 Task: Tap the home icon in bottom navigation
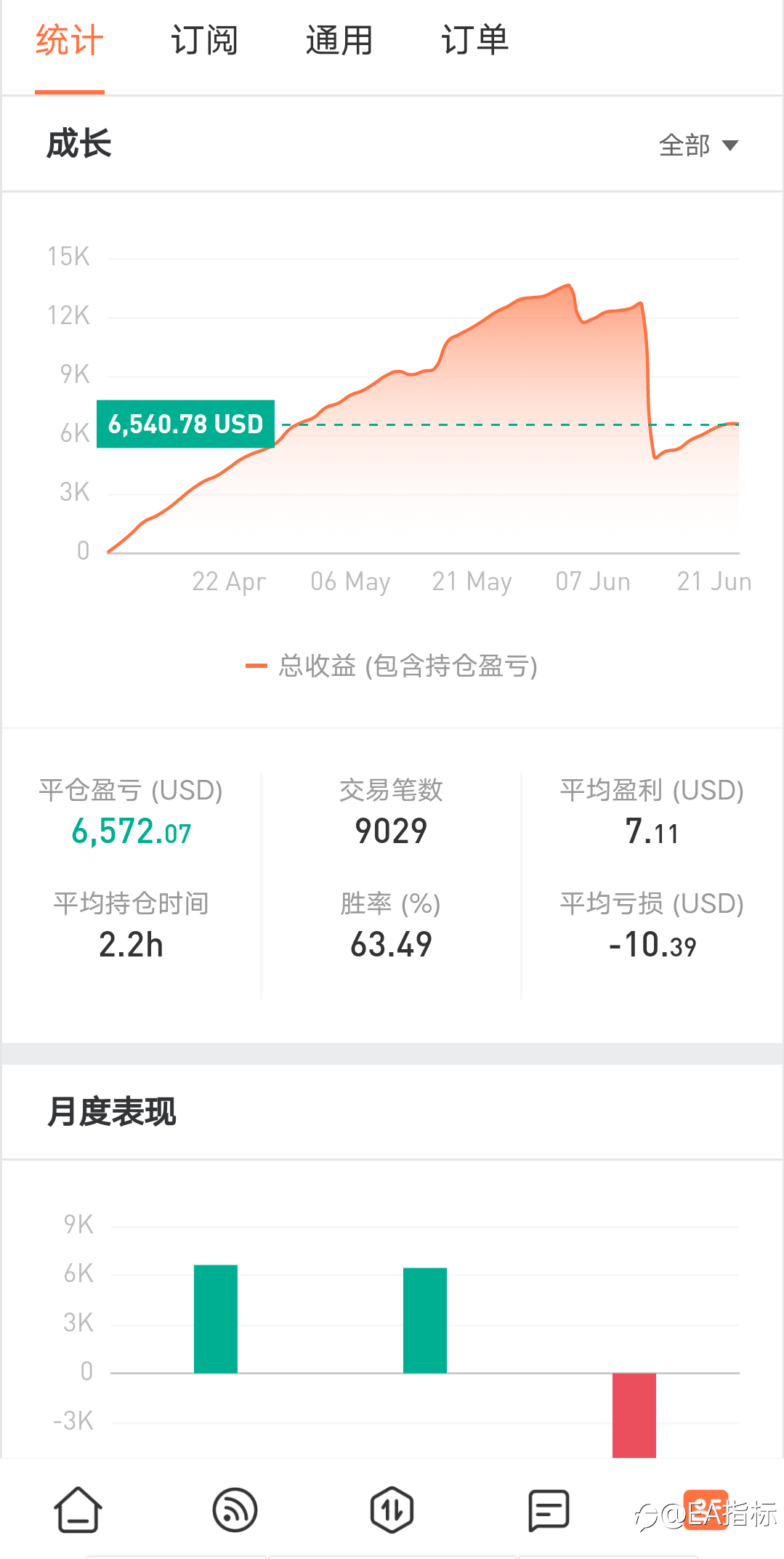pyautogui.click(x=78, y=1510)
